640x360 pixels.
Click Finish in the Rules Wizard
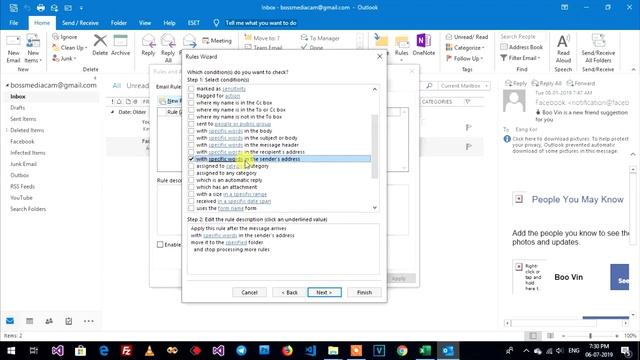tap(364, 292)
